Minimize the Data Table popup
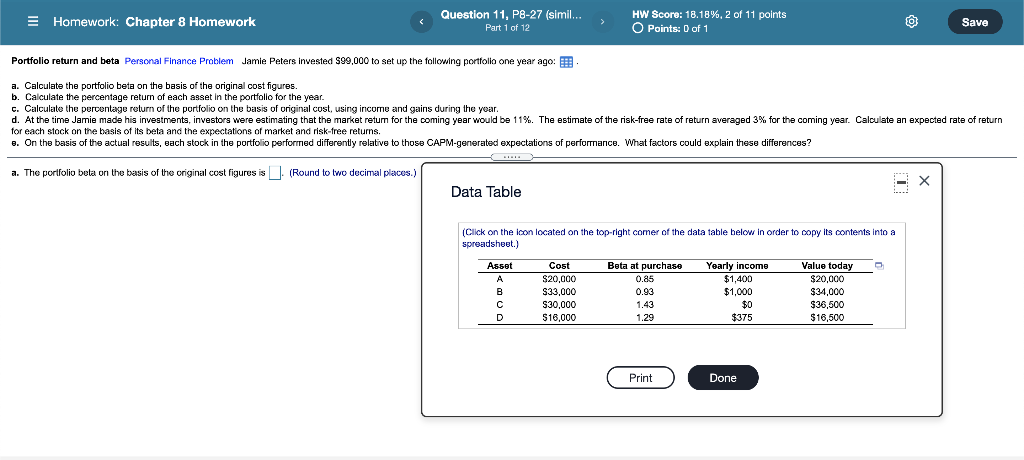Screen dimensions: 1024x460 [900, 182]
